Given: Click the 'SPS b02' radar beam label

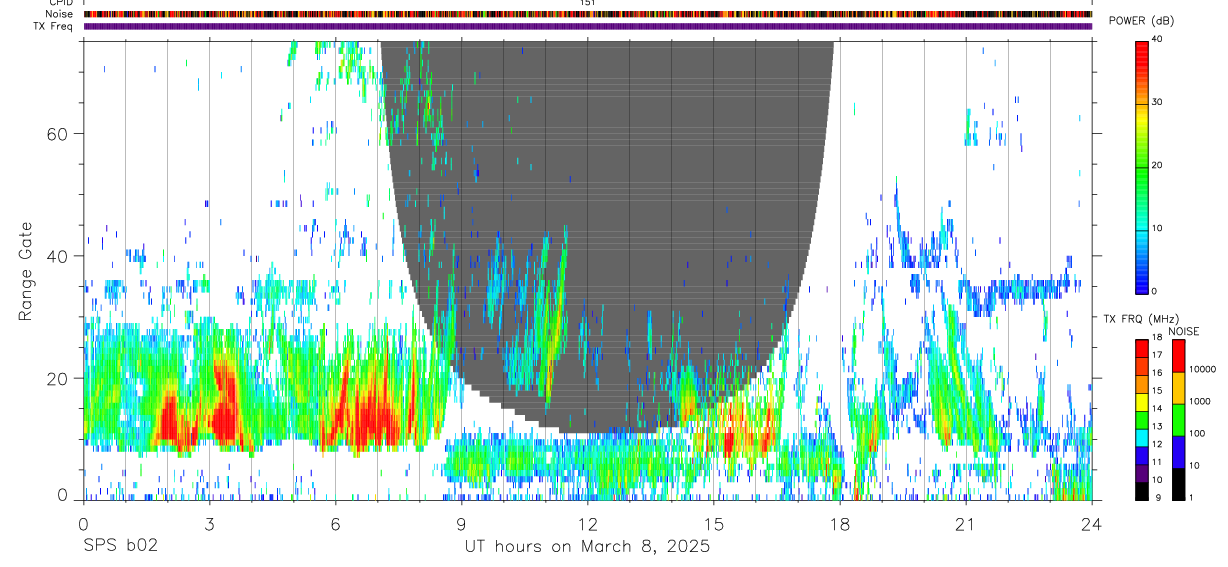Looking at the screenshot, I should click(x=120, y=547).
